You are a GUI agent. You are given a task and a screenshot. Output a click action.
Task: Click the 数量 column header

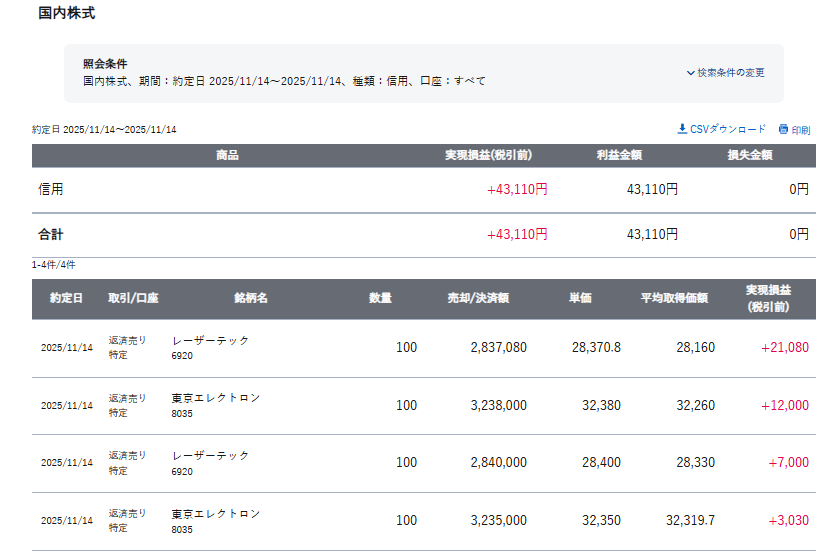pyautogui.click(x=380, y=298)
